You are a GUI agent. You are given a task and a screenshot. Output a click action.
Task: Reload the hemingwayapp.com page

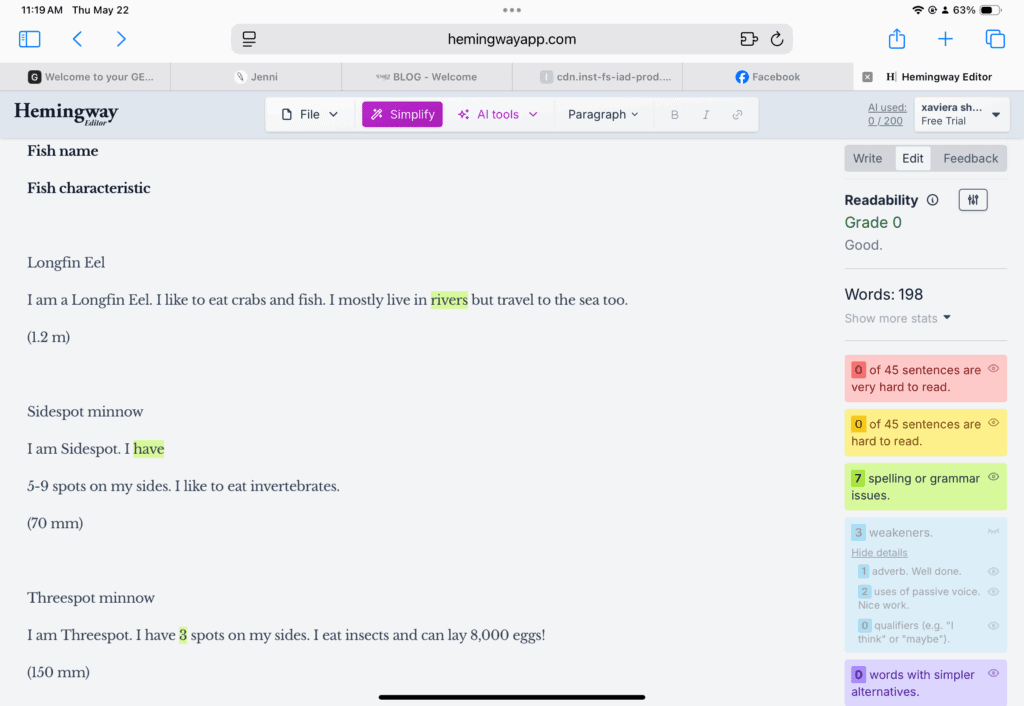coord(776,39)
